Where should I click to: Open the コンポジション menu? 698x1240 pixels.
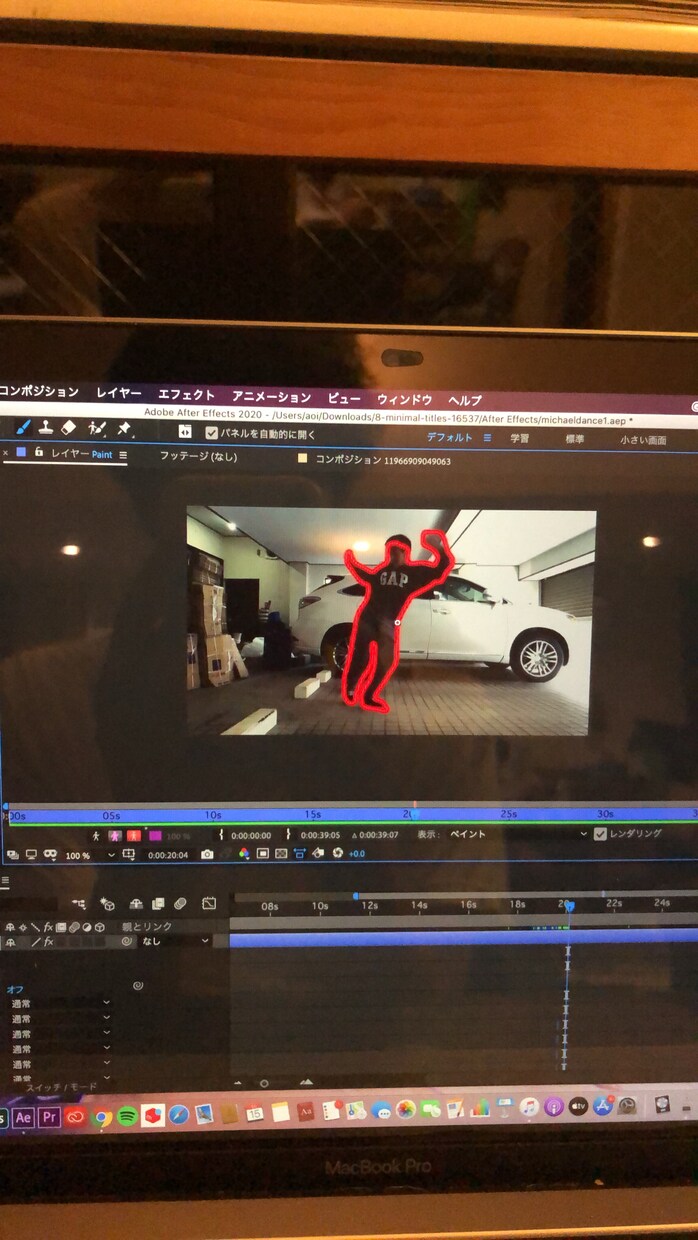click(x=38, y=392)
